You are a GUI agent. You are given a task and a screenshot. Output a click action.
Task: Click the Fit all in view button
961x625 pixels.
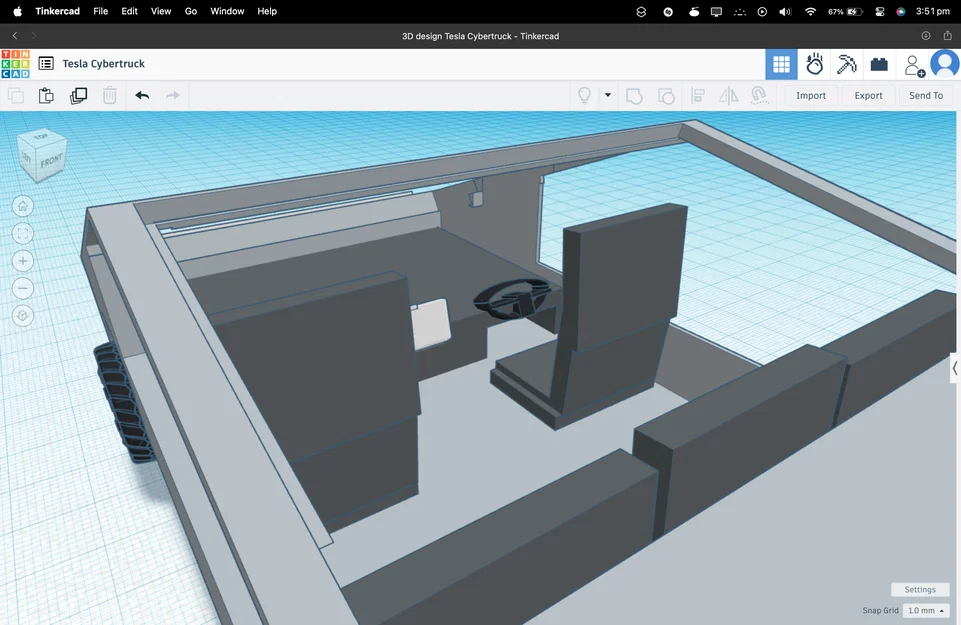(23, 233)
